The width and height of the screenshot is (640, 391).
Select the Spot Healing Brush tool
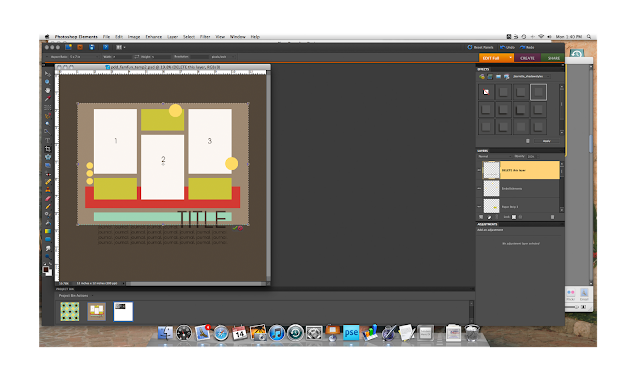click(x=48, y=182)
